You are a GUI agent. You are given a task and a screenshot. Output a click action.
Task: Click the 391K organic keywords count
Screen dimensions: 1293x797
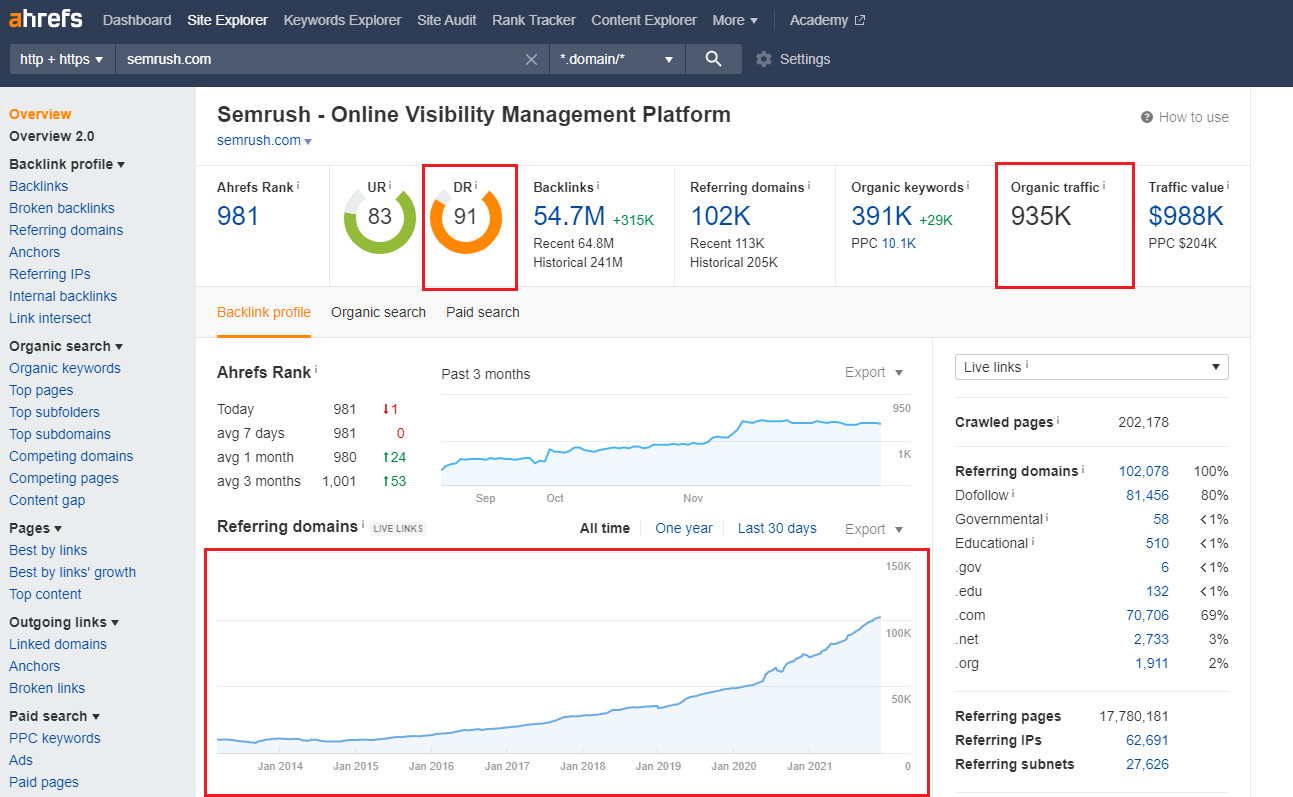tap(882, 216)
